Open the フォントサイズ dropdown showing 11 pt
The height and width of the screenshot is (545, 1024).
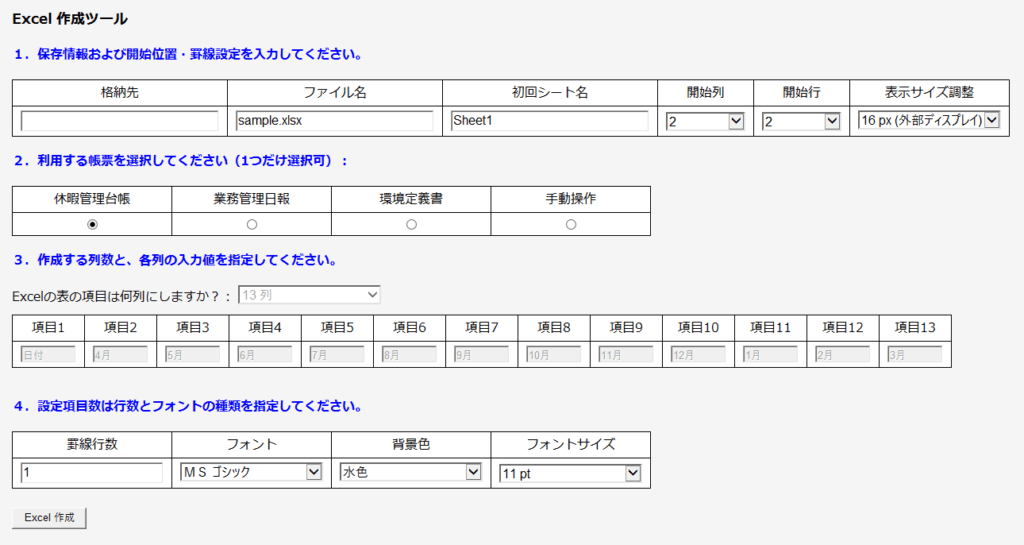click(x=570, y=473)
